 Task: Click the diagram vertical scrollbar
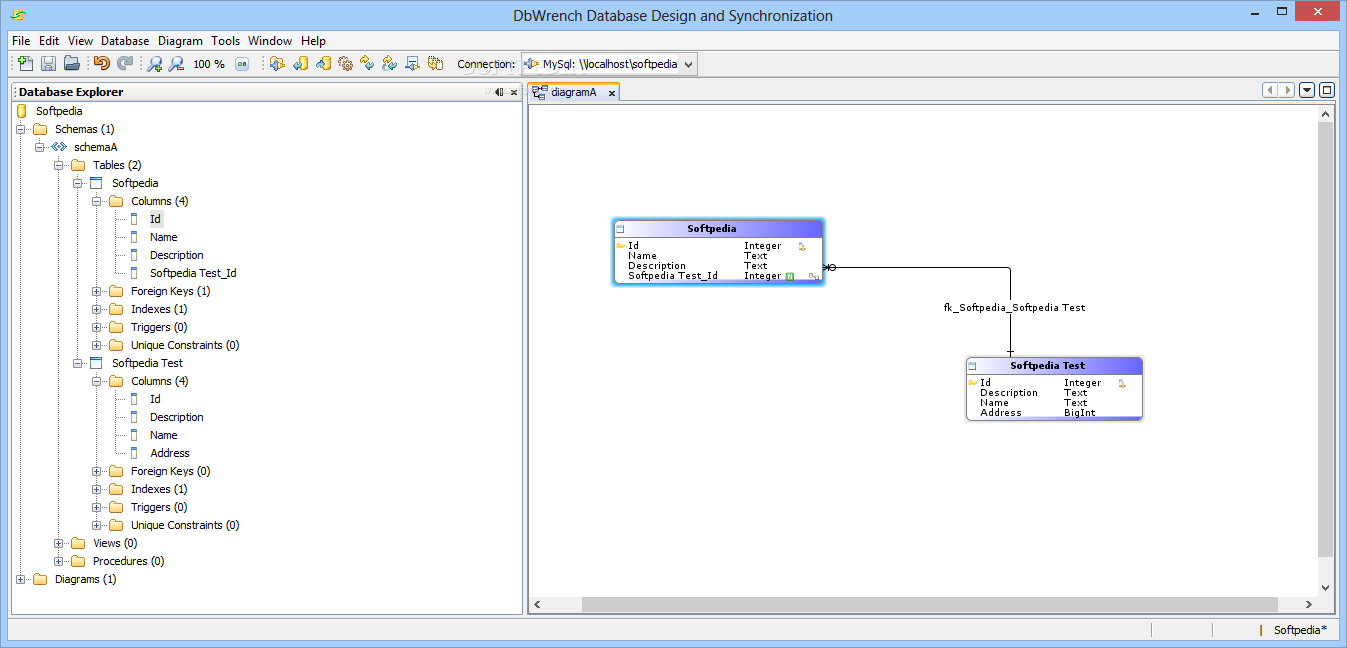click(1326, 340)
